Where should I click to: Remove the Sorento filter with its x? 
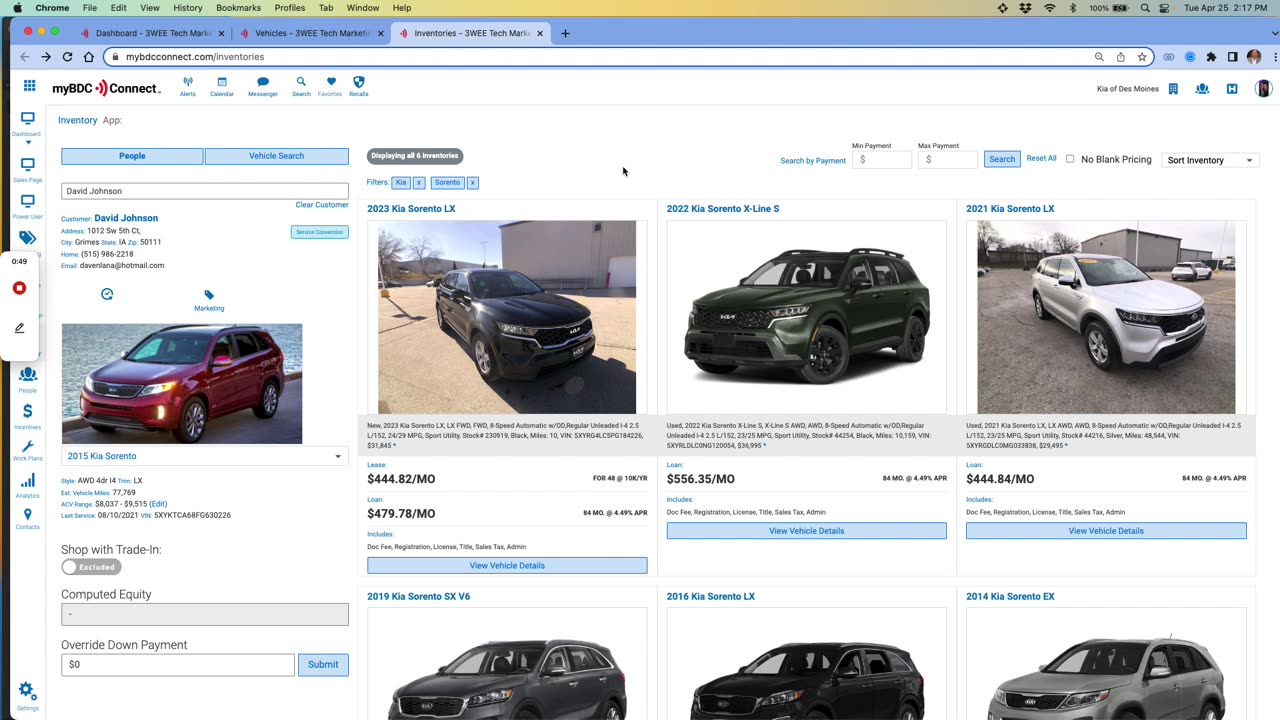(x=473, y=183)
